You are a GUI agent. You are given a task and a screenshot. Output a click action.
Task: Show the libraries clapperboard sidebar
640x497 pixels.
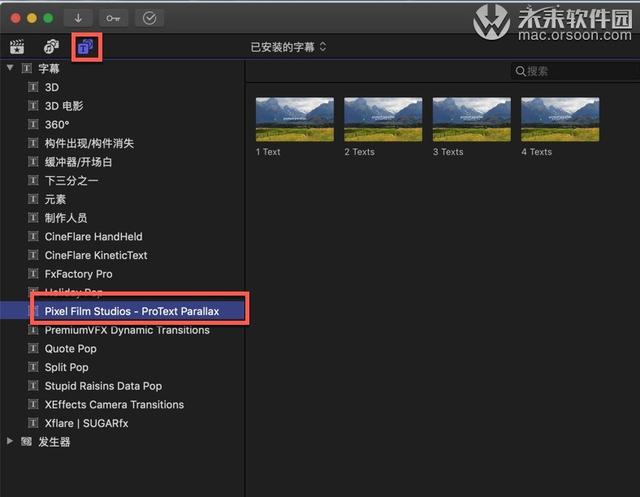click(17, 47)
